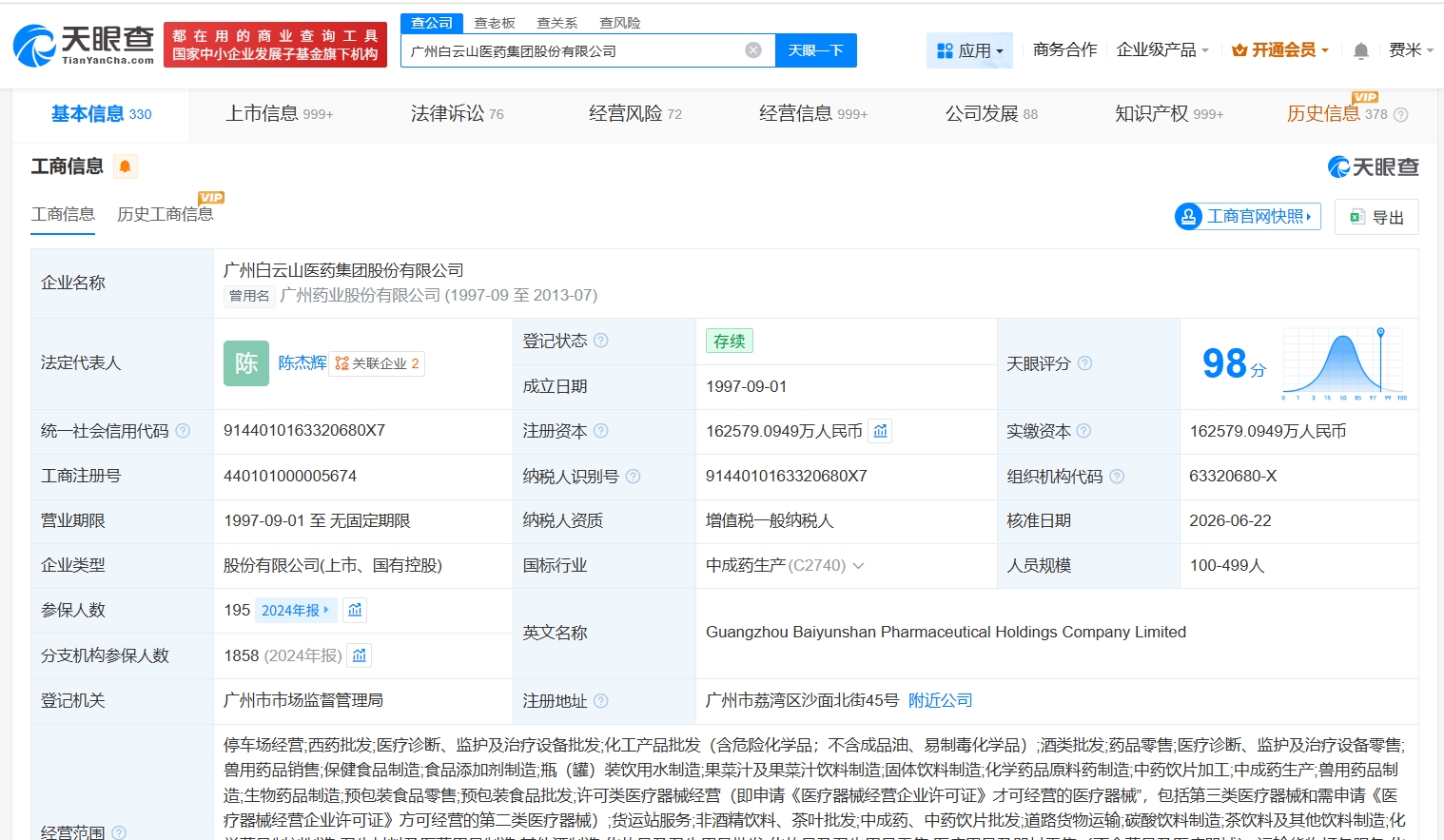Click the 曾用名 former name tag

coord(249,296)
